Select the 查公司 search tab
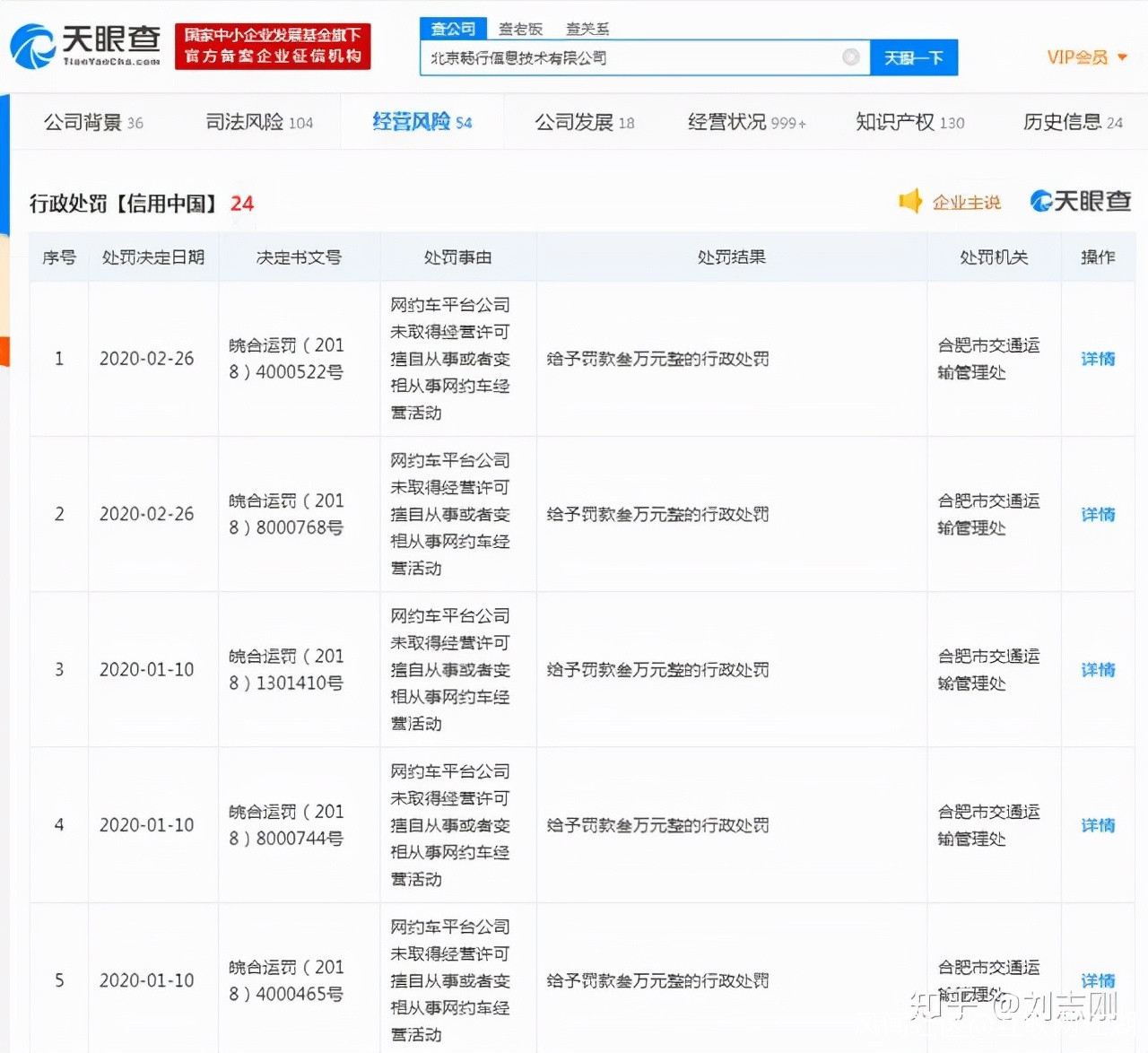 pos(453,29)
